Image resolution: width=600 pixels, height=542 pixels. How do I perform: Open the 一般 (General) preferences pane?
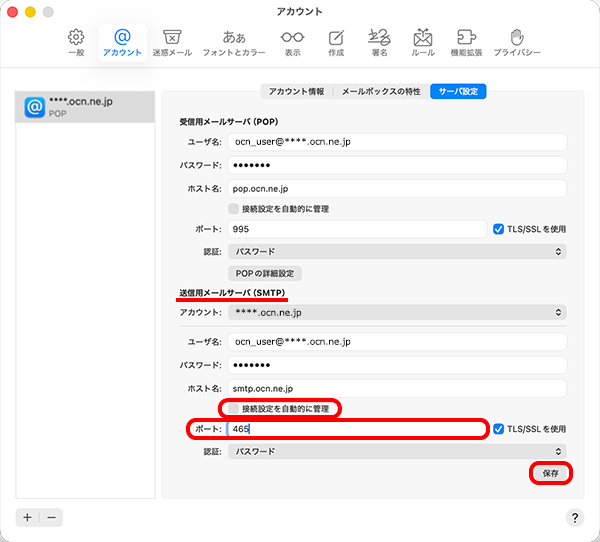[76, 41]
